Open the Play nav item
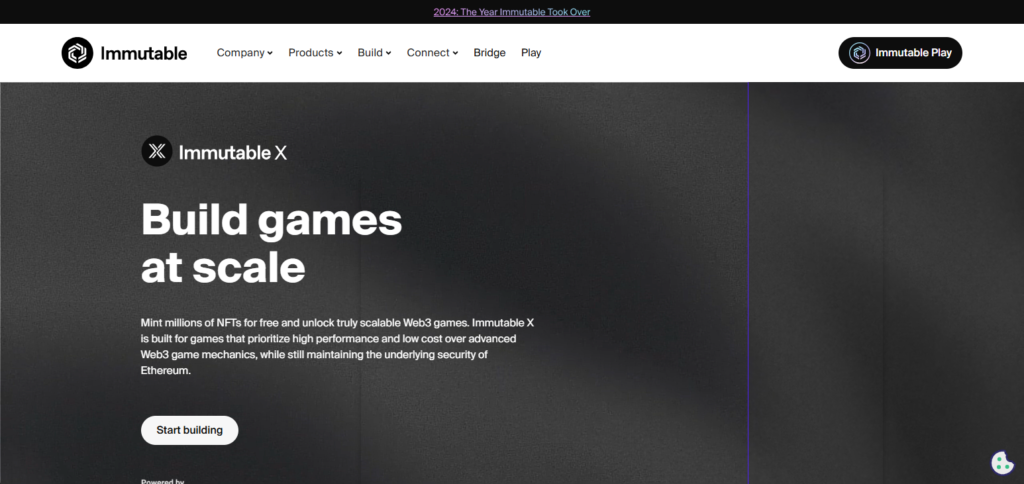Viewport: 1024px width, 484px height. point(531,53)
